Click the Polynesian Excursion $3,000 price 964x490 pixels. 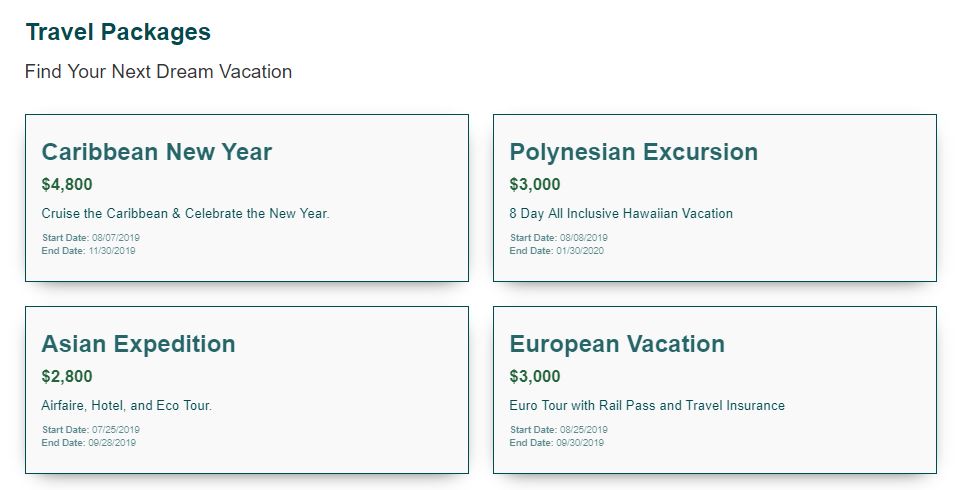535,185
